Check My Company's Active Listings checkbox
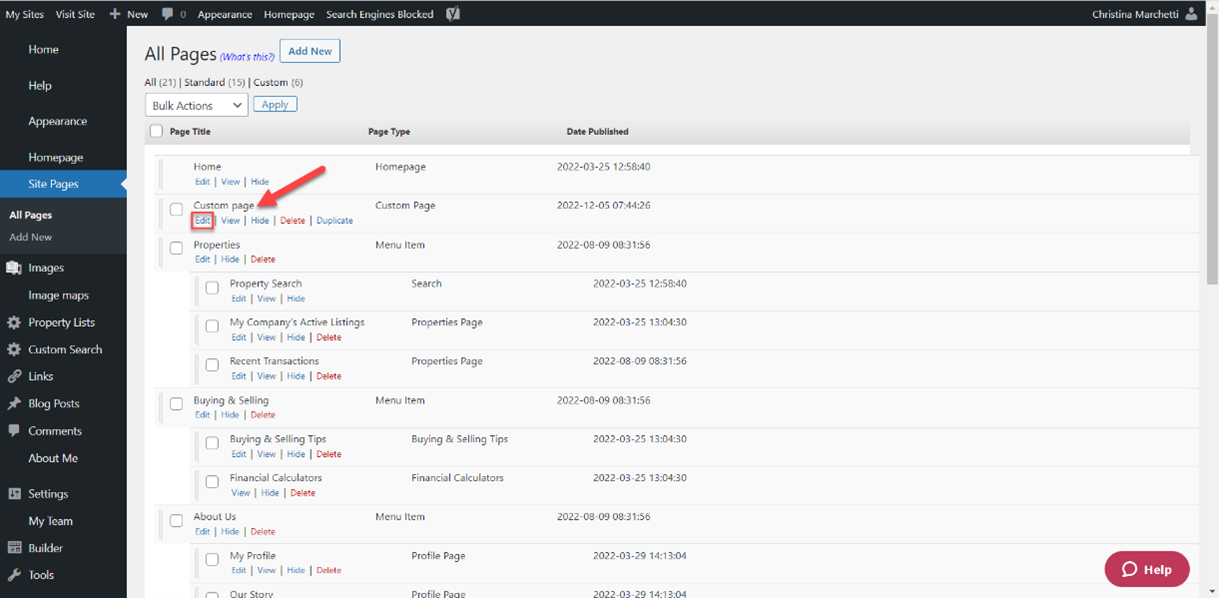Image resolution: width=1219 pixels, height=598 pixels. point(212,326)
